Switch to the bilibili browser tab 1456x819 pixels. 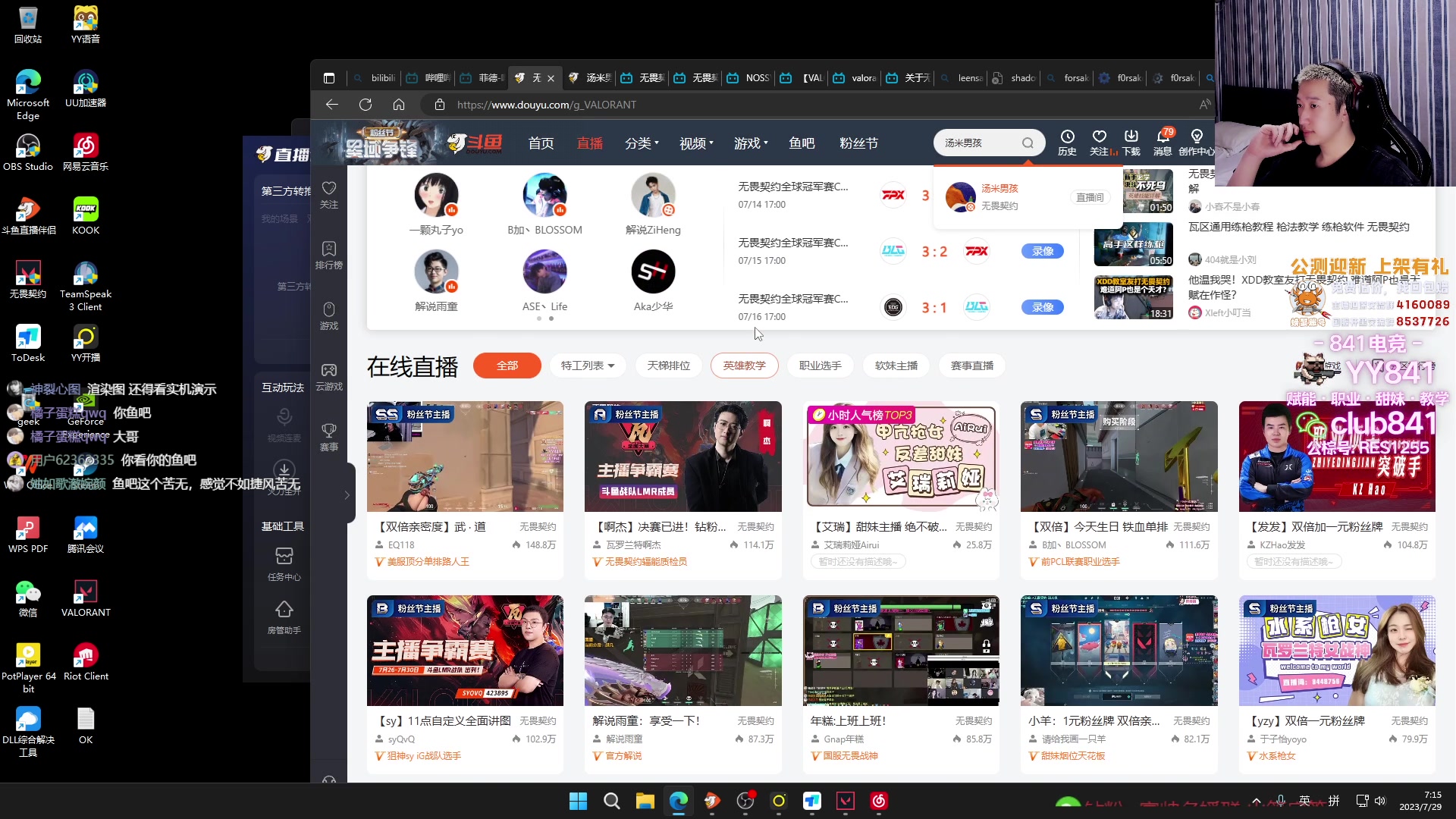tap(375, 78)
